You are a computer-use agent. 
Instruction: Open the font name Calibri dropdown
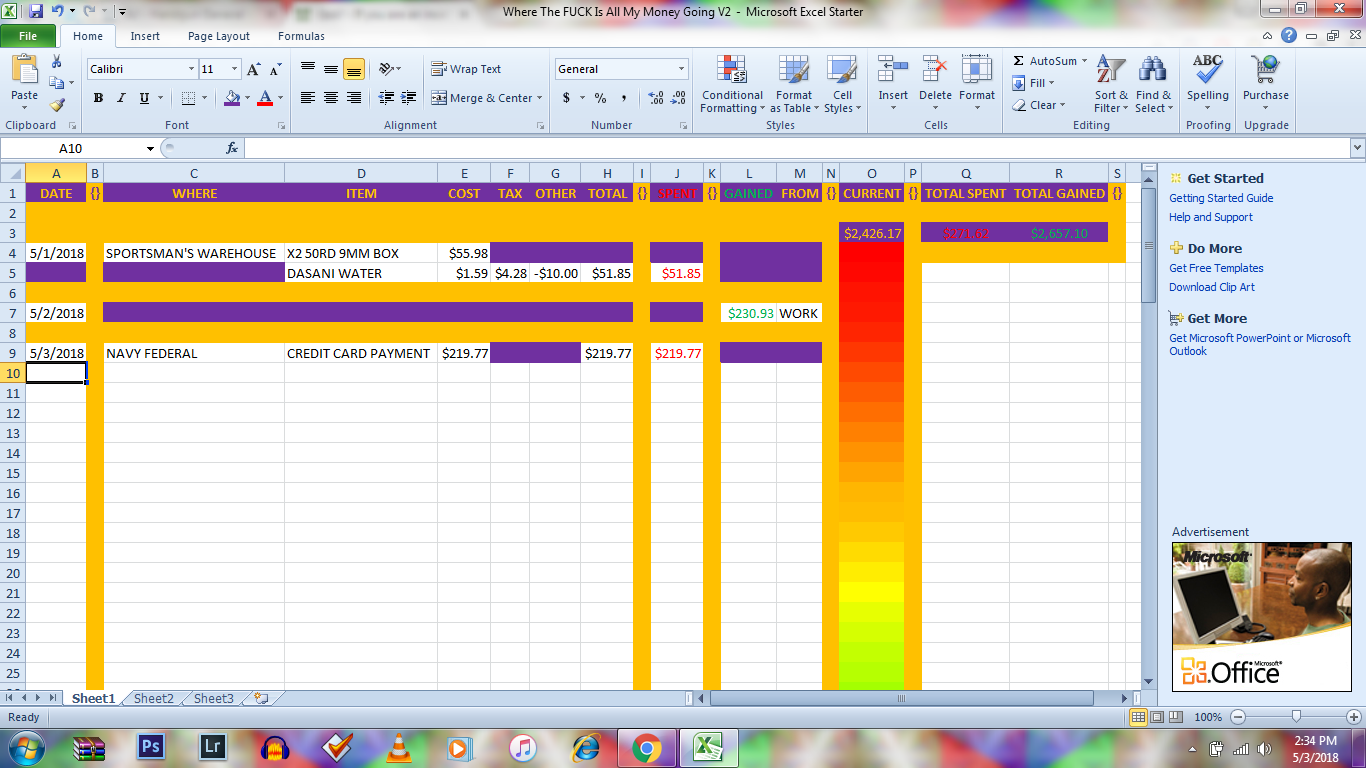(x=192, y=69)
